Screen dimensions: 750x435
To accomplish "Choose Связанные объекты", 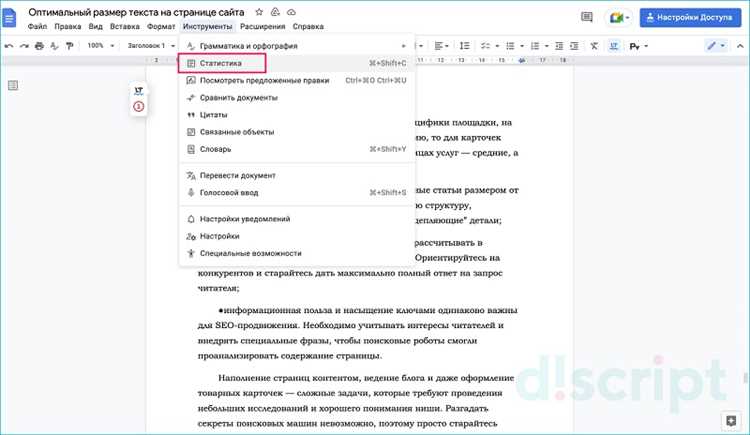I will 297,132.
